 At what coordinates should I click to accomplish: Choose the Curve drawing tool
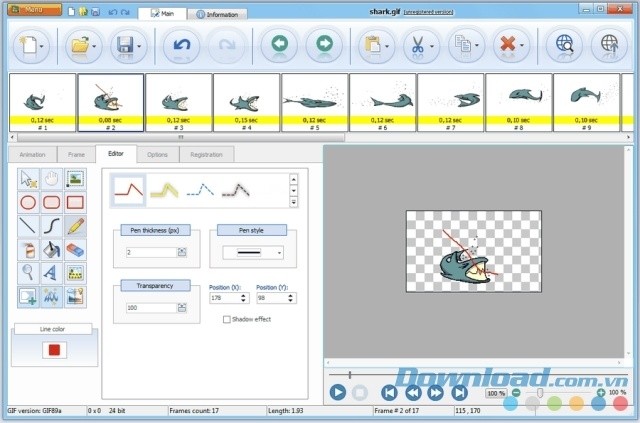click(x=52, y=226)
